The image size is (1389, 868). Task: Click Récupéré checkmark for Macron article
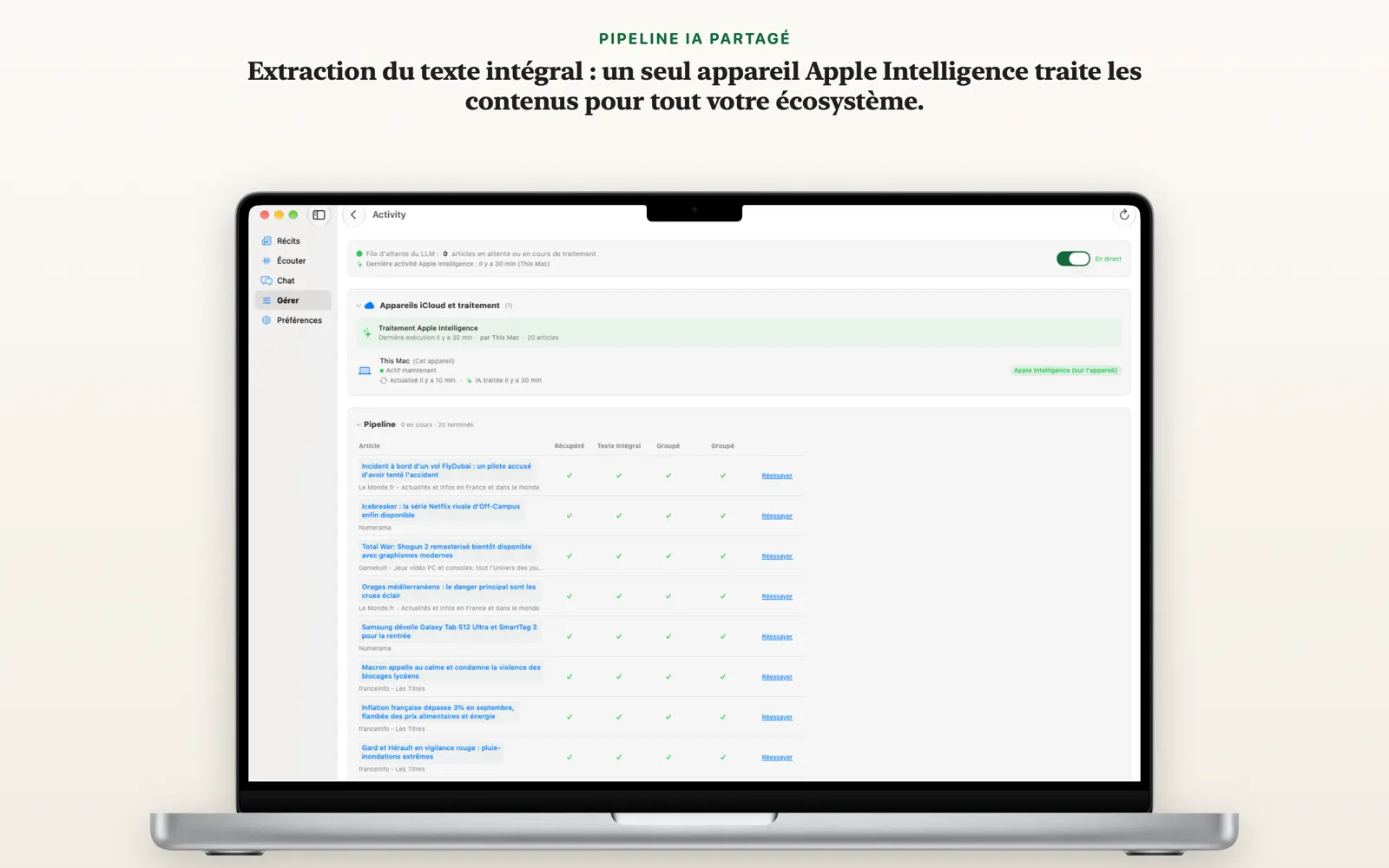pos(569,677)
